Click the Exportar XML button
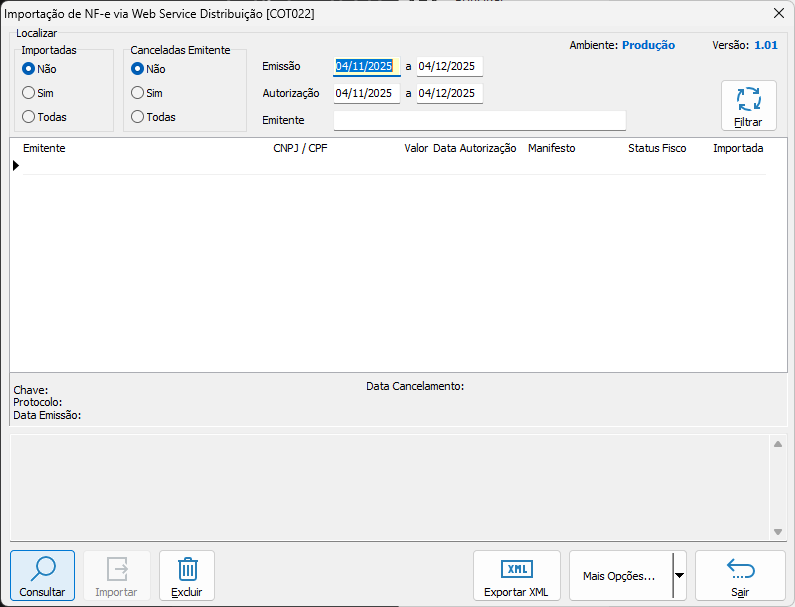The height and width of the screenshot is (607, 795). tap(516, 576)
